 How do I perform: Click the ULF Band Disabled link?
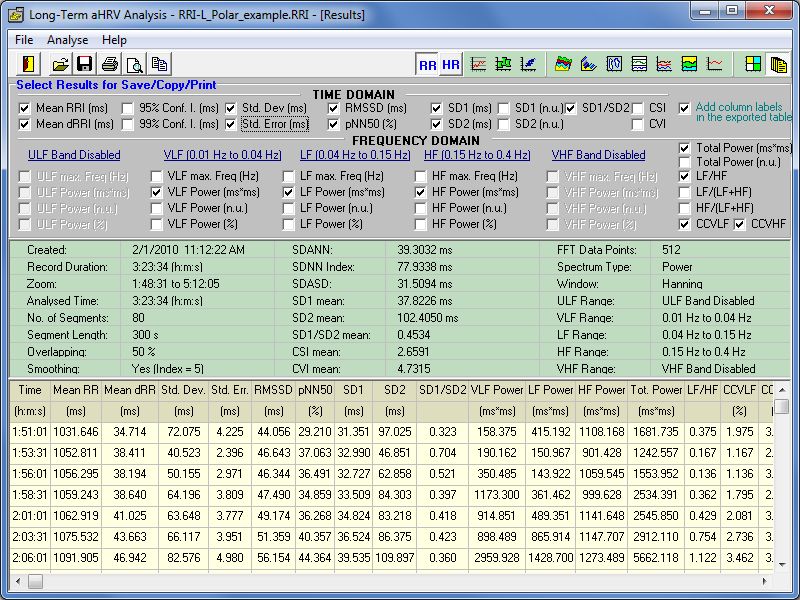(x=74, y=155)
